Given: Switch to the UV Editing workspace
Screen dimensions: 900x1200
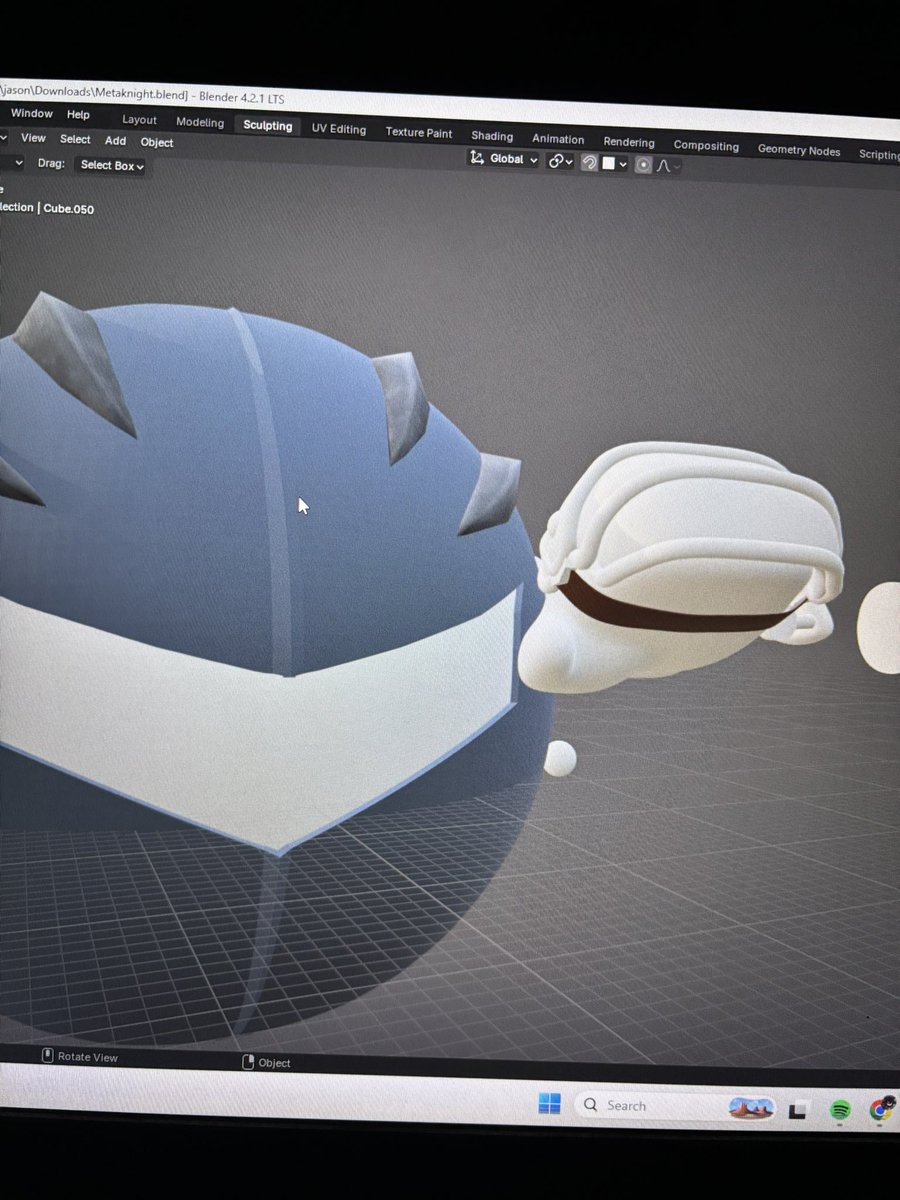Looking at the screenshot, I should [338, 129].
